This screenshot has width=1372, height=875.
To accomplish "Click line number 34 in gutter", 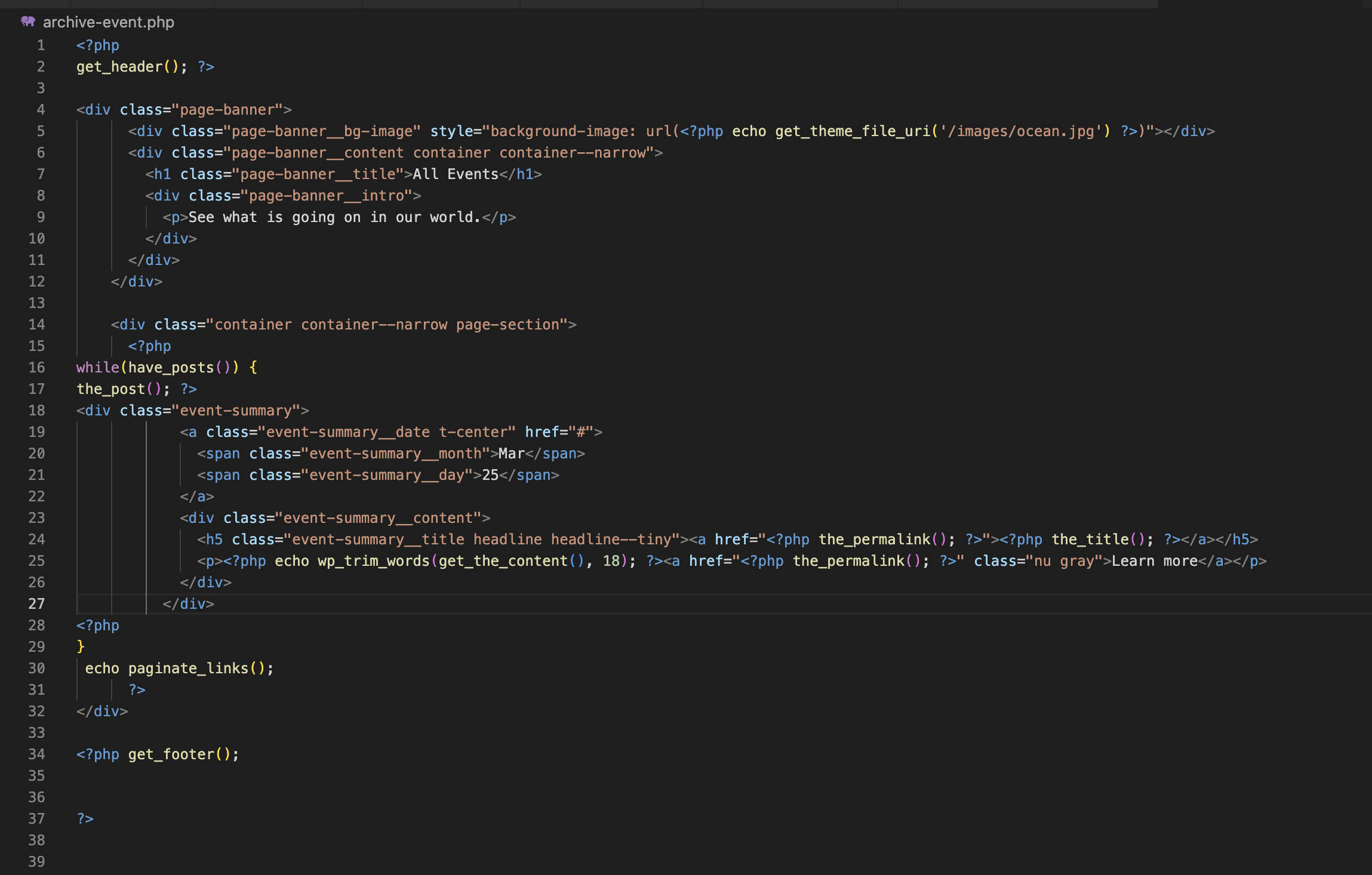I will (36, 754).
